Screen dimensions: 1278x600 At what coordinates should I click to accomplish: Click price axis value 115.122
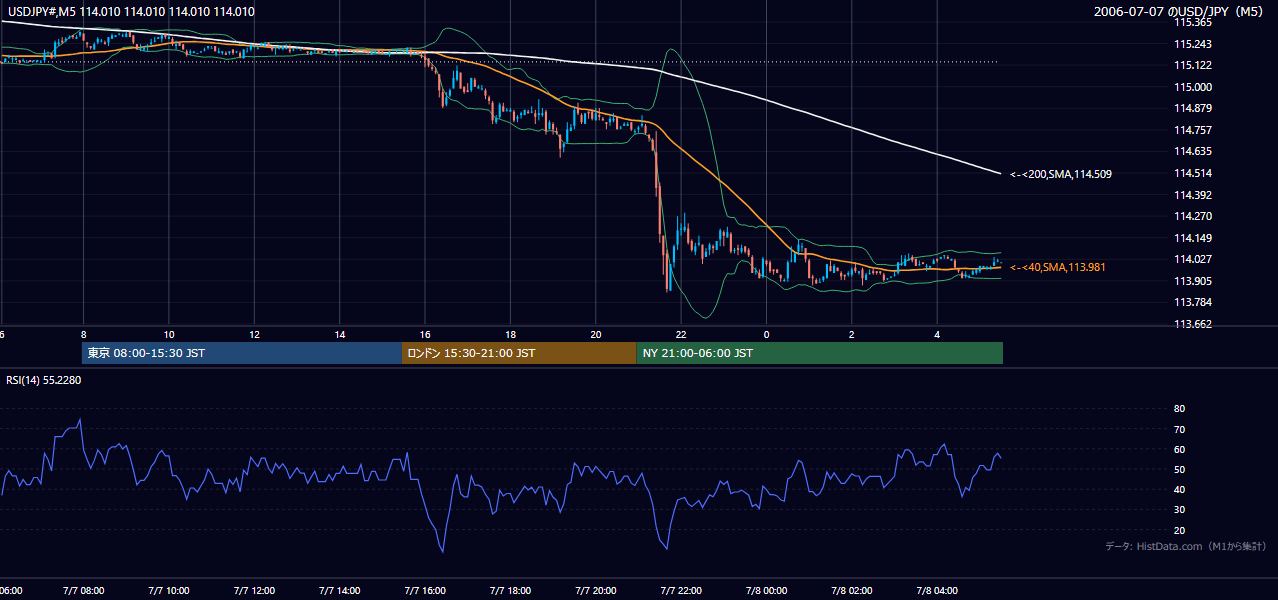point(1193,66)
